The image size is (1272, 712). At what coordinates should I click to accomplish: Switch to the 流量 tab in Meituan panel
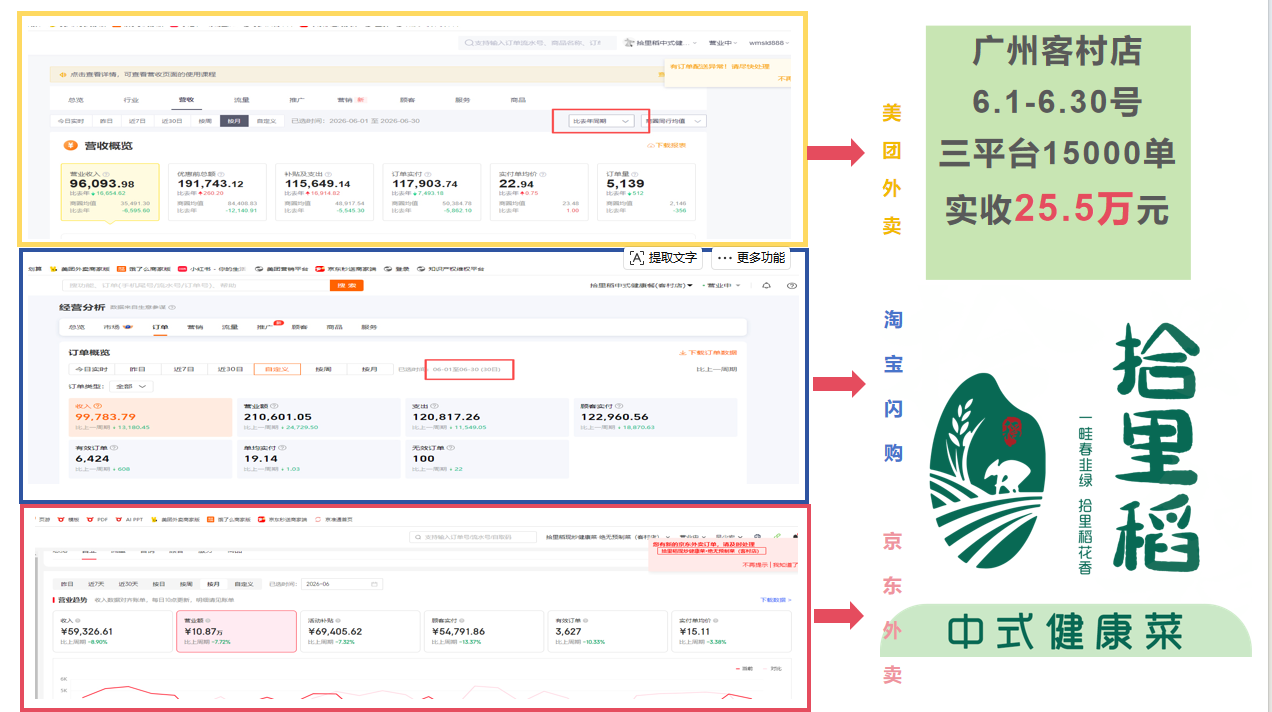242,100
